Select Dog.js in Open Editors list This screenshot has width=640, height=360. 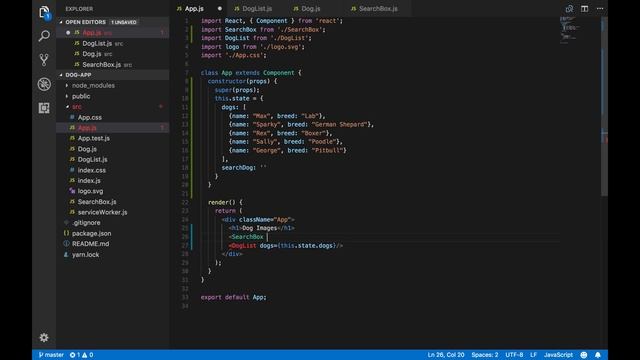pos(113,54)
